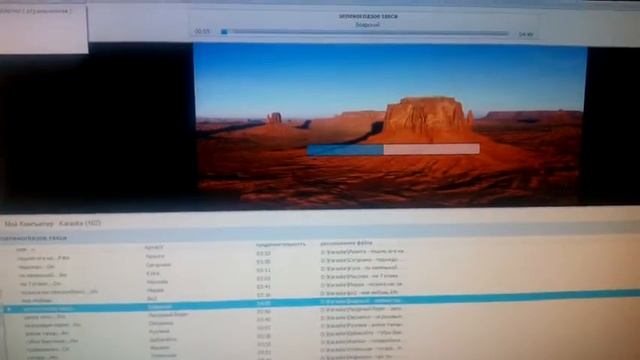The height and width of the screenshot is (360, 640).
Task: Click the desert video preview frame
Action: pyautogui.click(x=390, y=124)
